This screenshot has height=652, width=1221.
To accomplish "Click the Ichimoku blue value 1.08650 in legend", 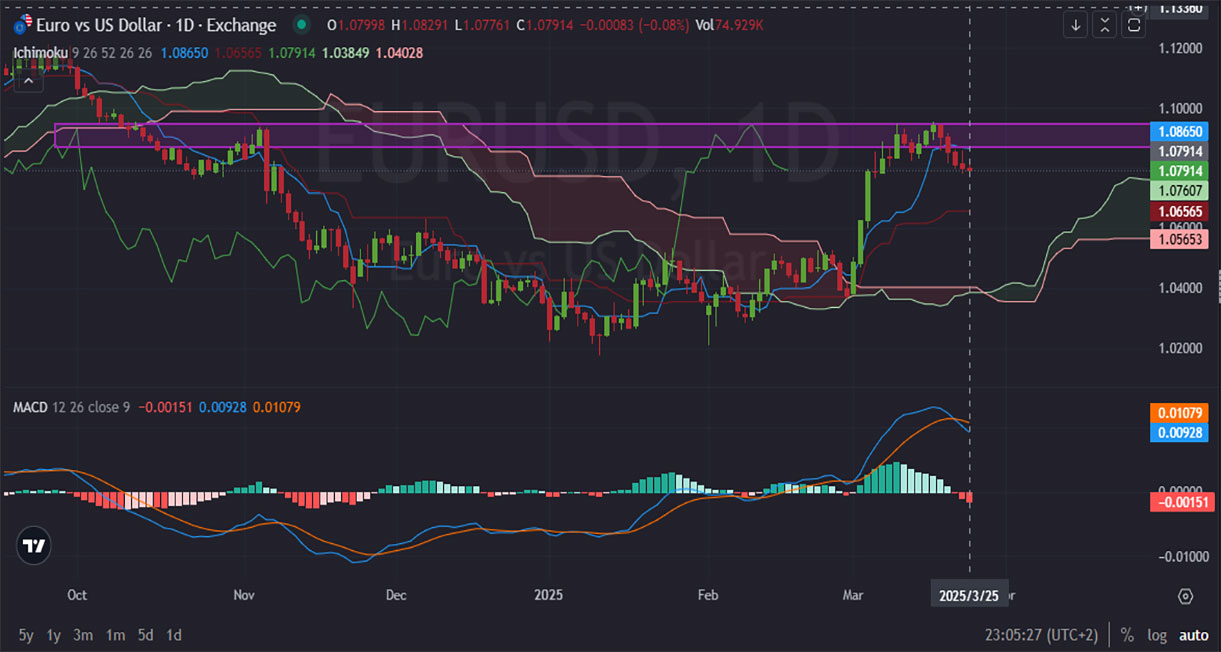I will (x=185, y=51).
